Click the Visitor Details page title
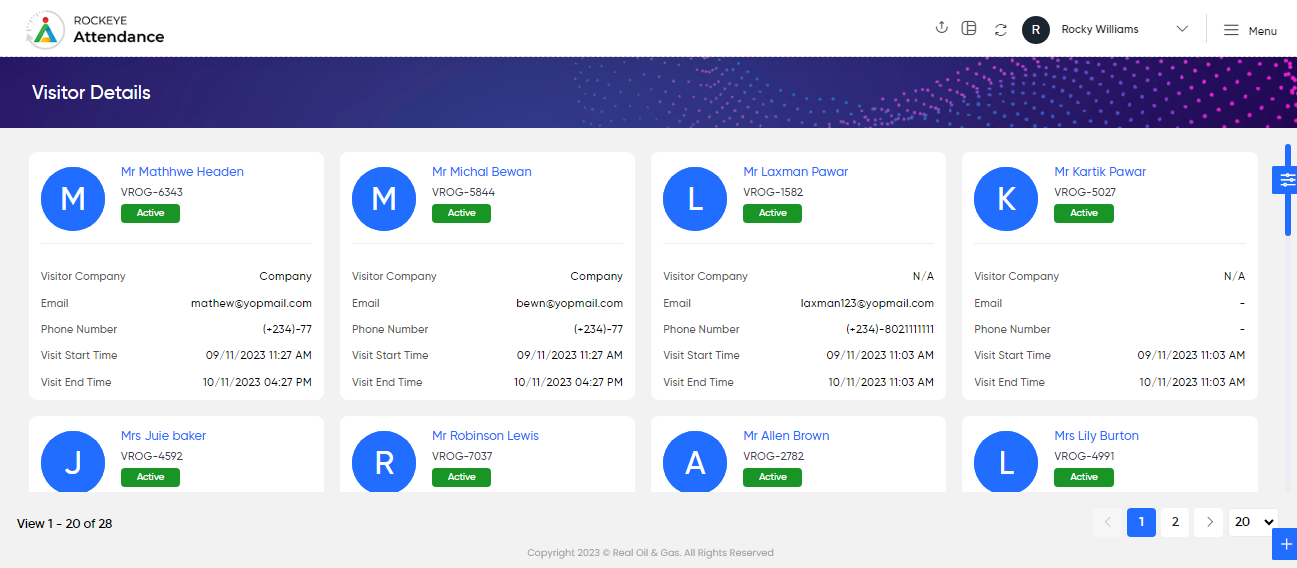This screenshot has width=1297, height=568. (91, 92)
